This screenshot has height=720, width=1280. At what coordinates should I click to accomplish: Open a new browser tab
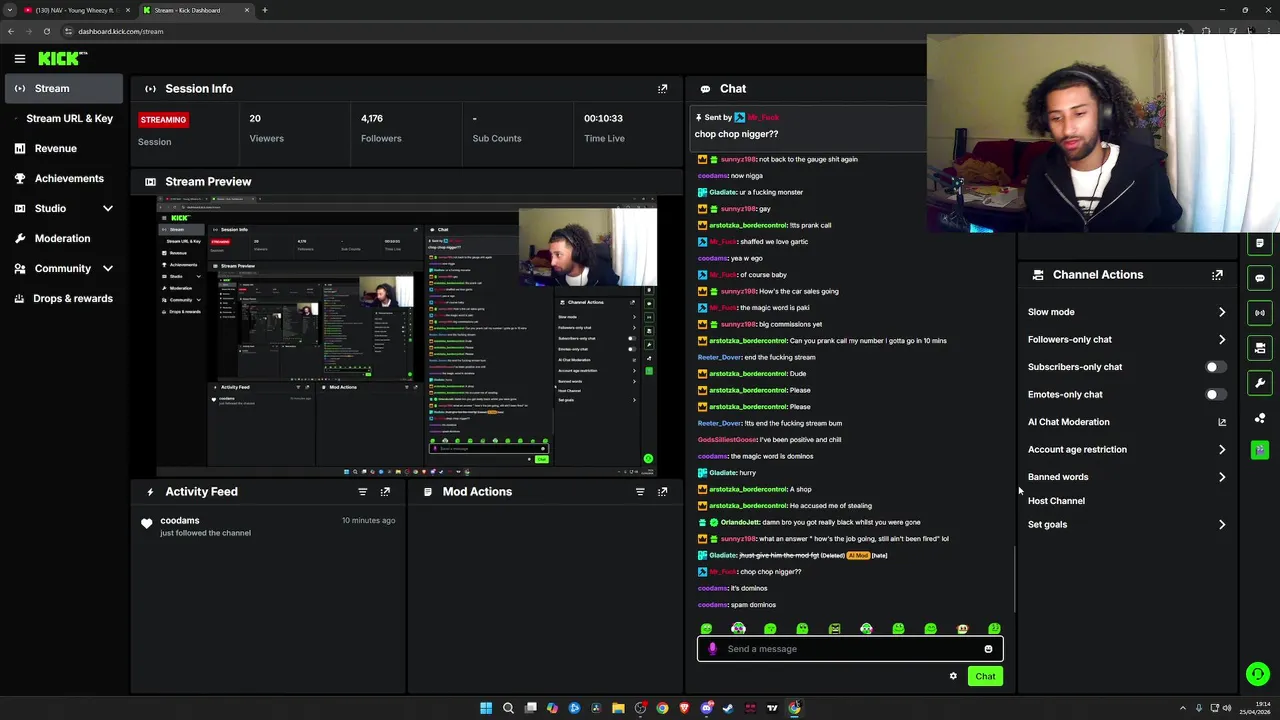click(x=264, y=10)
